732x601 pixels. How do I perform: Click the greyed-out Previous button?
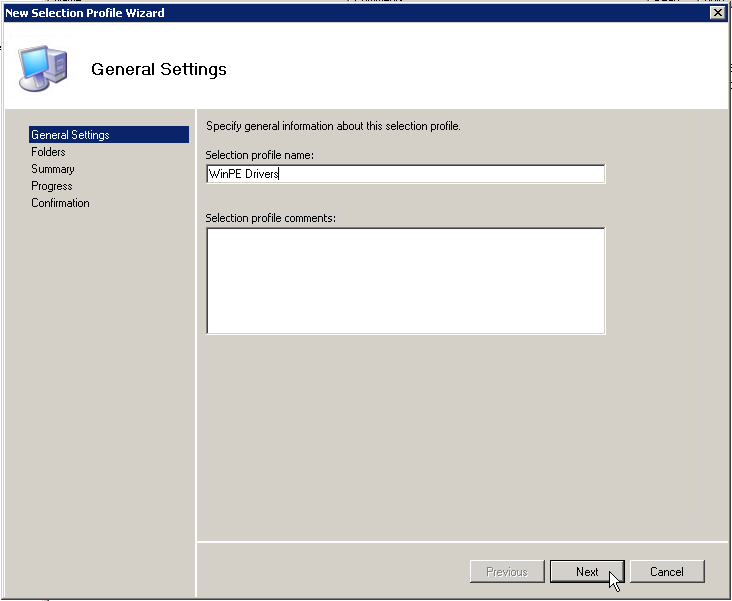point(506,572)
